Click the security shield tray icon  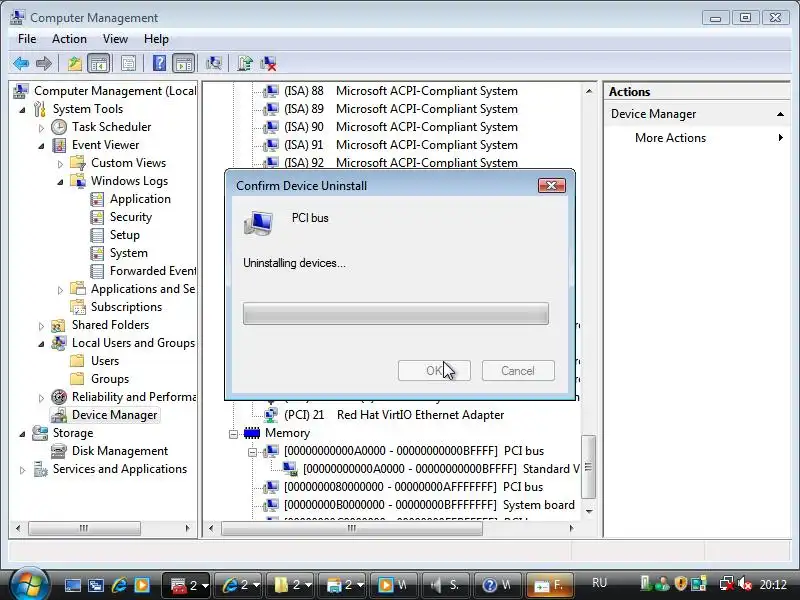click(680, 583)
